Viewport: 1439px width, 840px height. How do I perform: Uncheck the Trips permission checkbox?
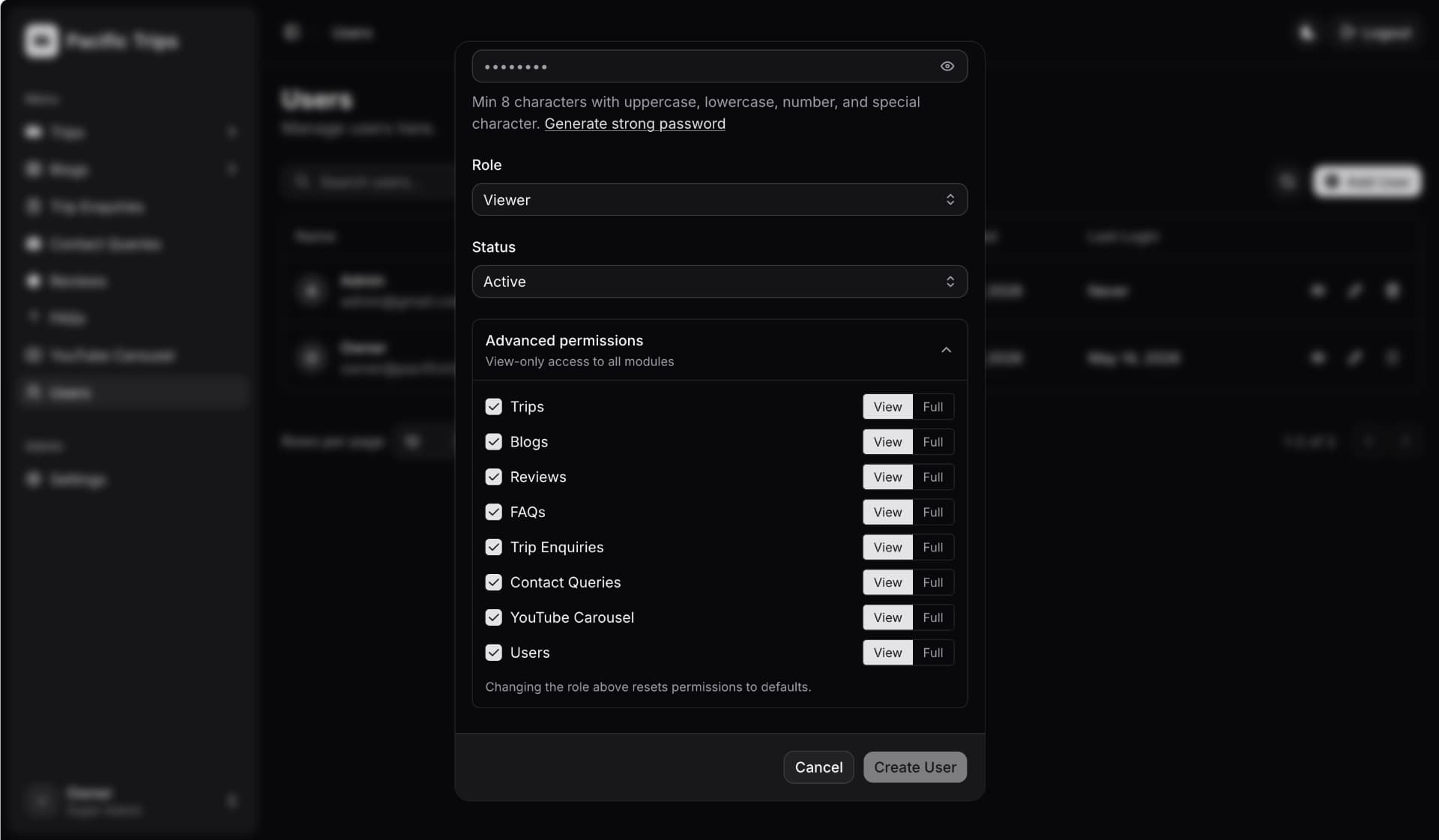493,406
